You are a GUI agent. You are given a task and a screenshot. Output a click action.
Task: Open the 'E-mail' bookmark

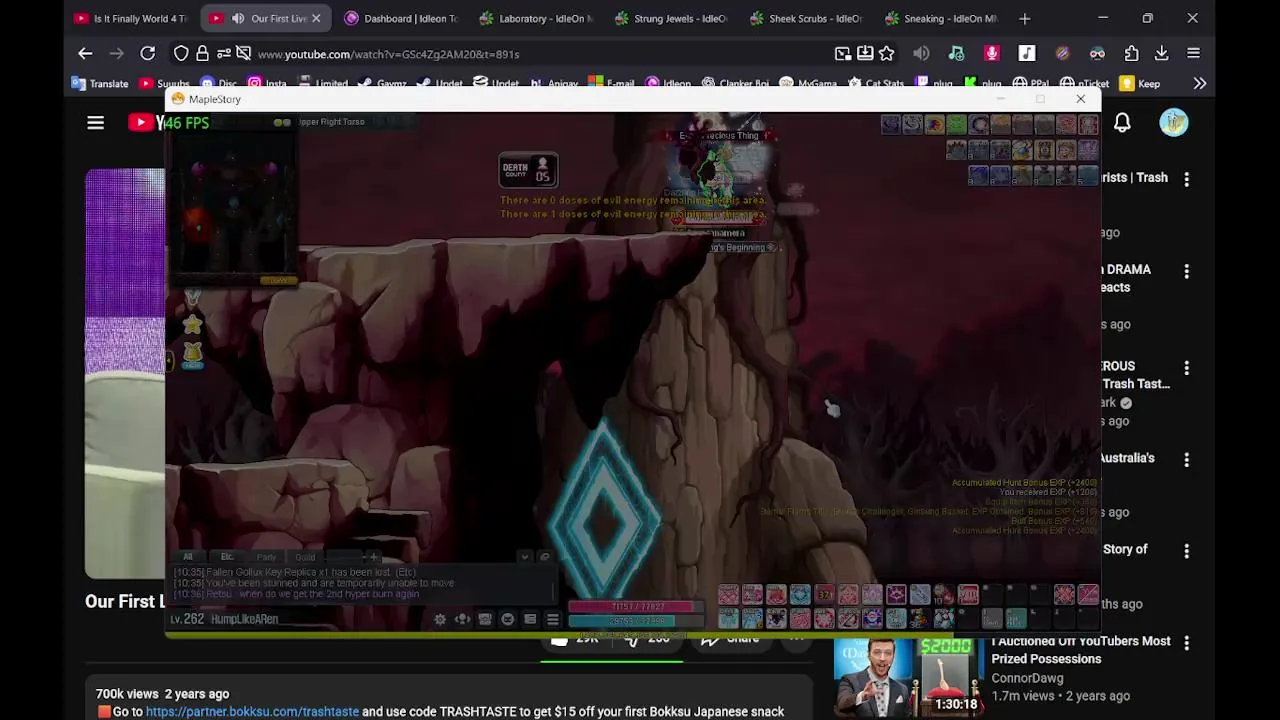coord(611,84)
